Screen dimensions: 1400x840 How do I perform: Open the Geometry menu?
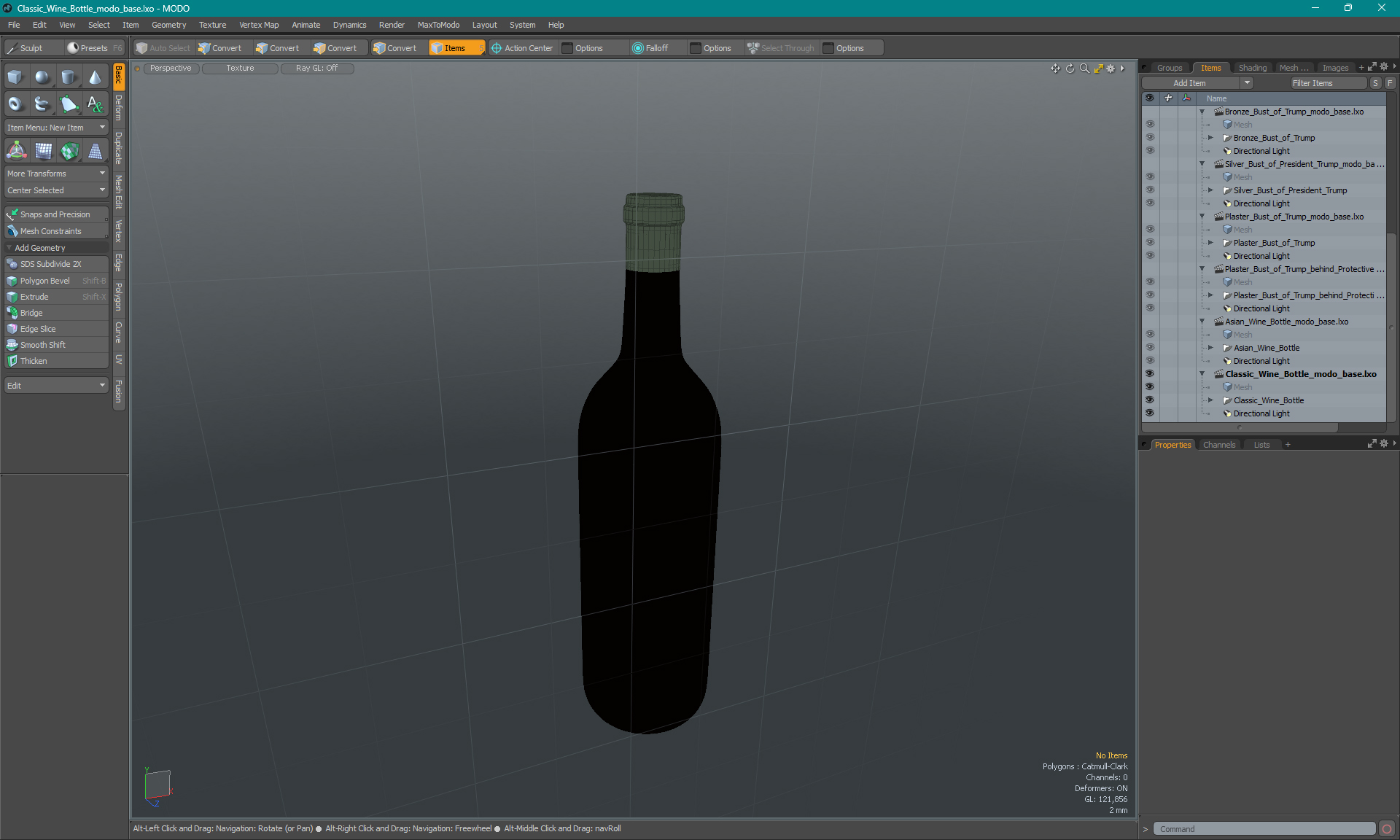tap(168, 24)
